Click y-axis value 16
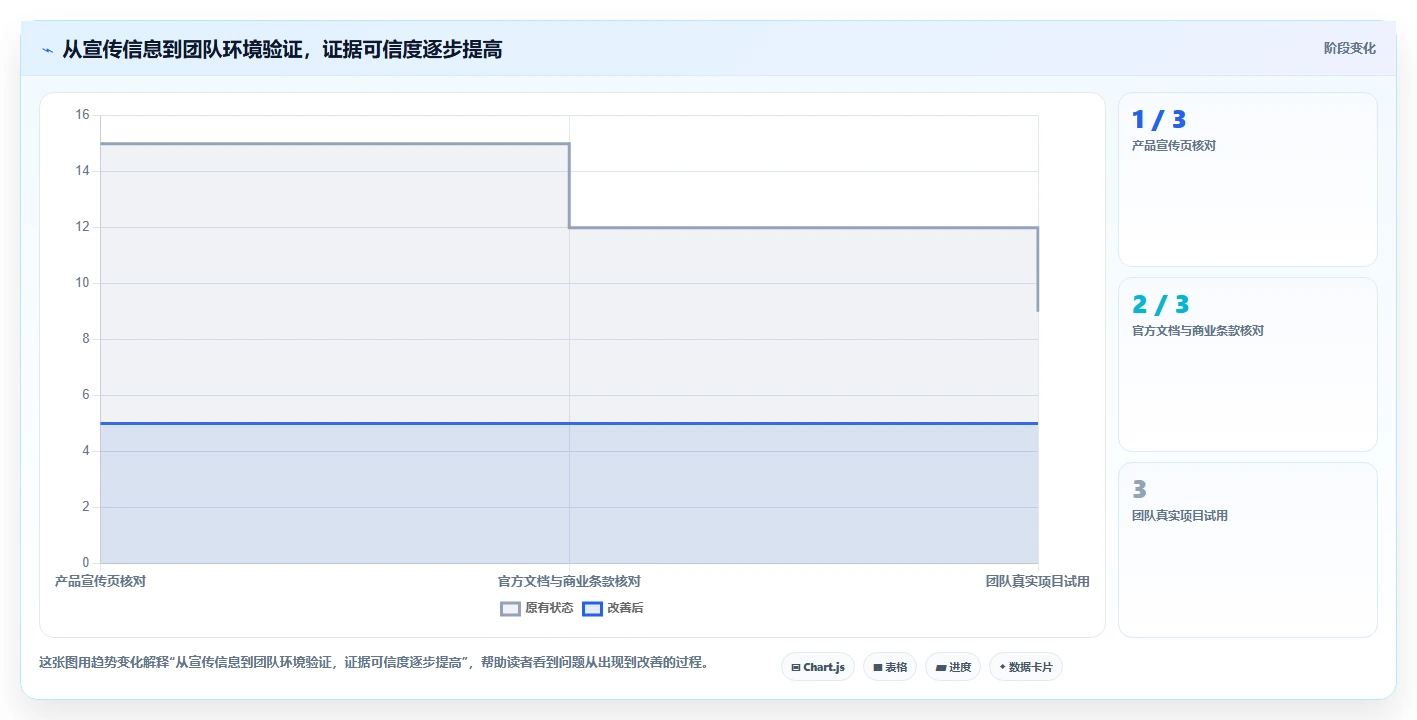Screen dimensions: 1417x720 [x=82, y=115]
